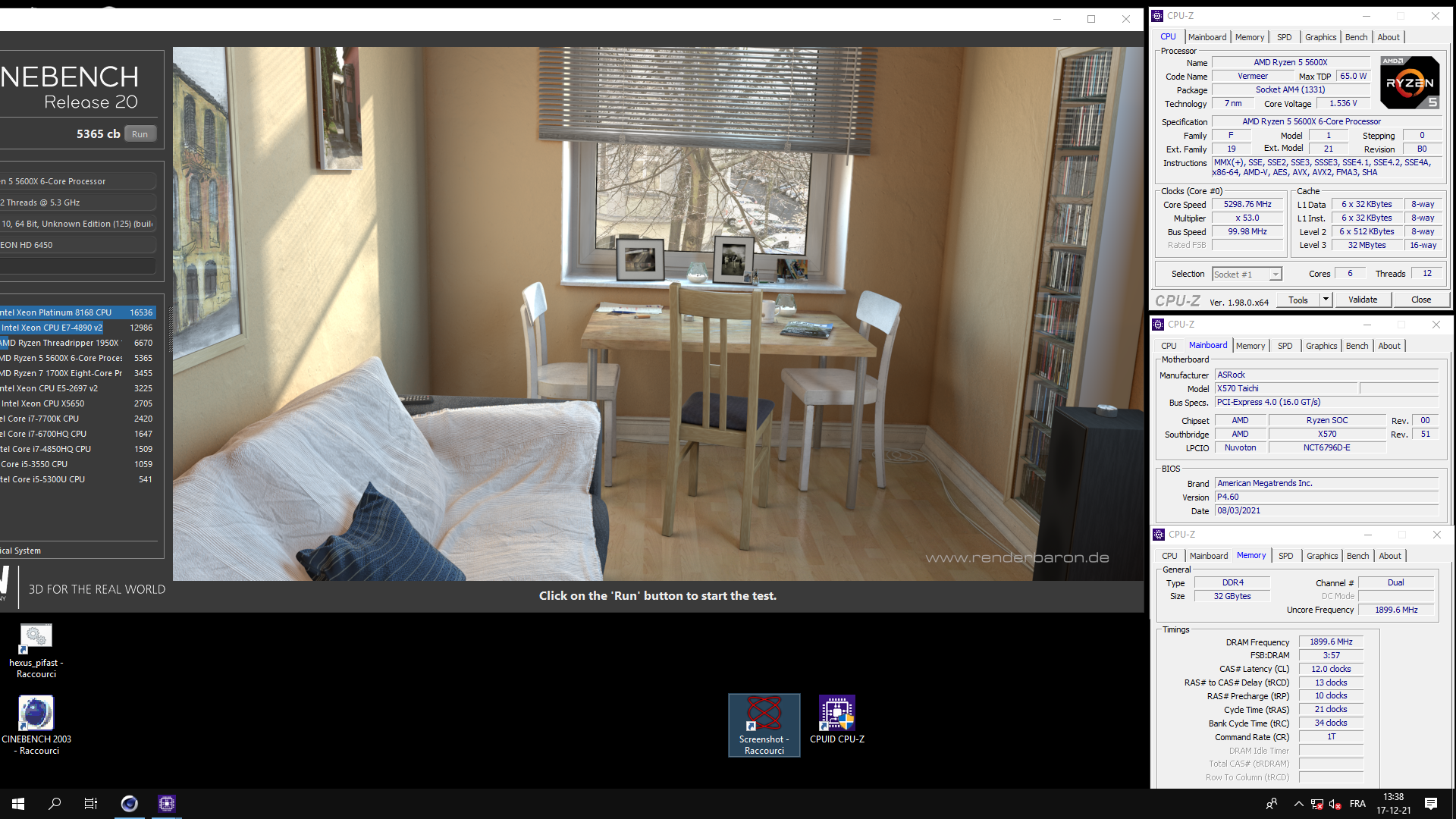Click the Memory CPU-Z window title icon
The image size is (1456, 819).
pyautogui.click(x=1159, y=535)
